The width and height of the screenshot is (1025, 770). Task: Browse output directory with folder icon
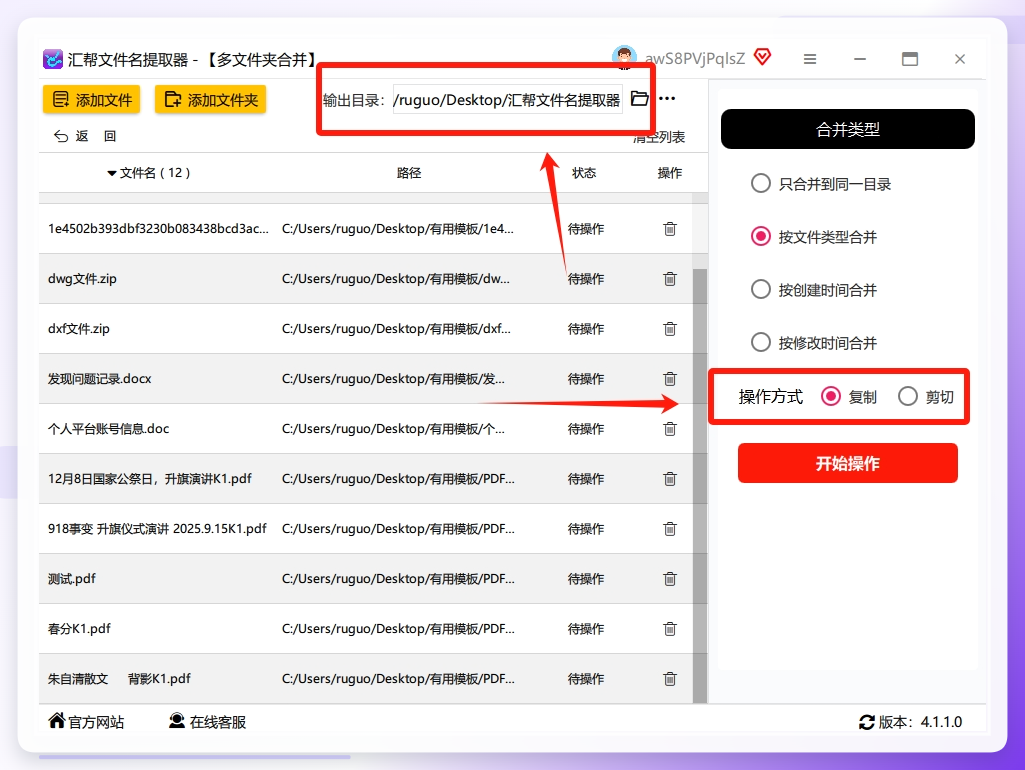[x=639, y=99]
